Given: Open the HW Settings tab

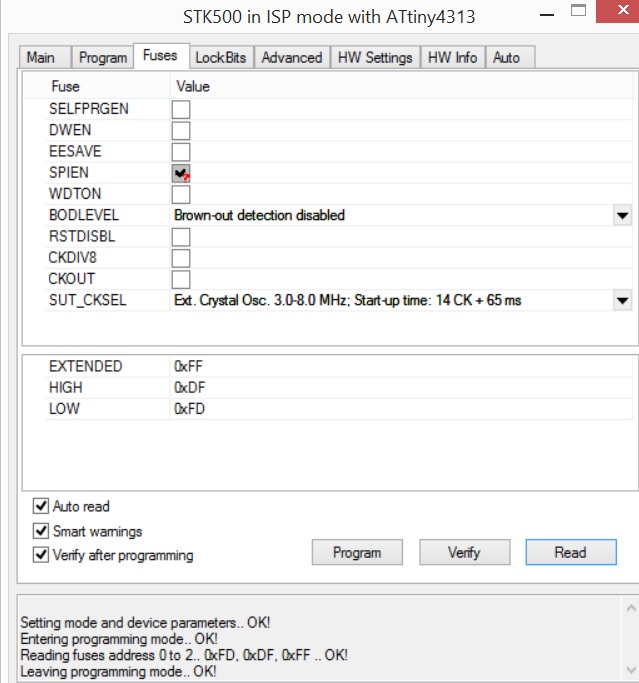Looking at the screenshot, I should [375, 57].
